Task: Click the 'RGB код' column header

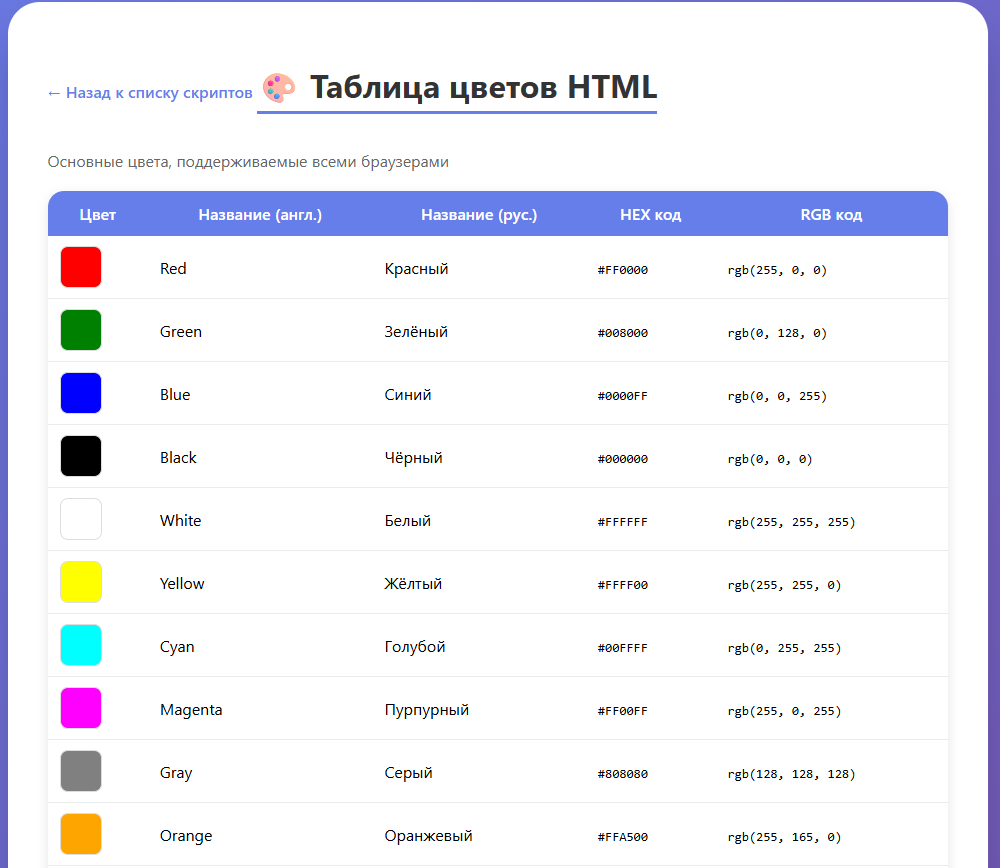Action: click(831, 215)
